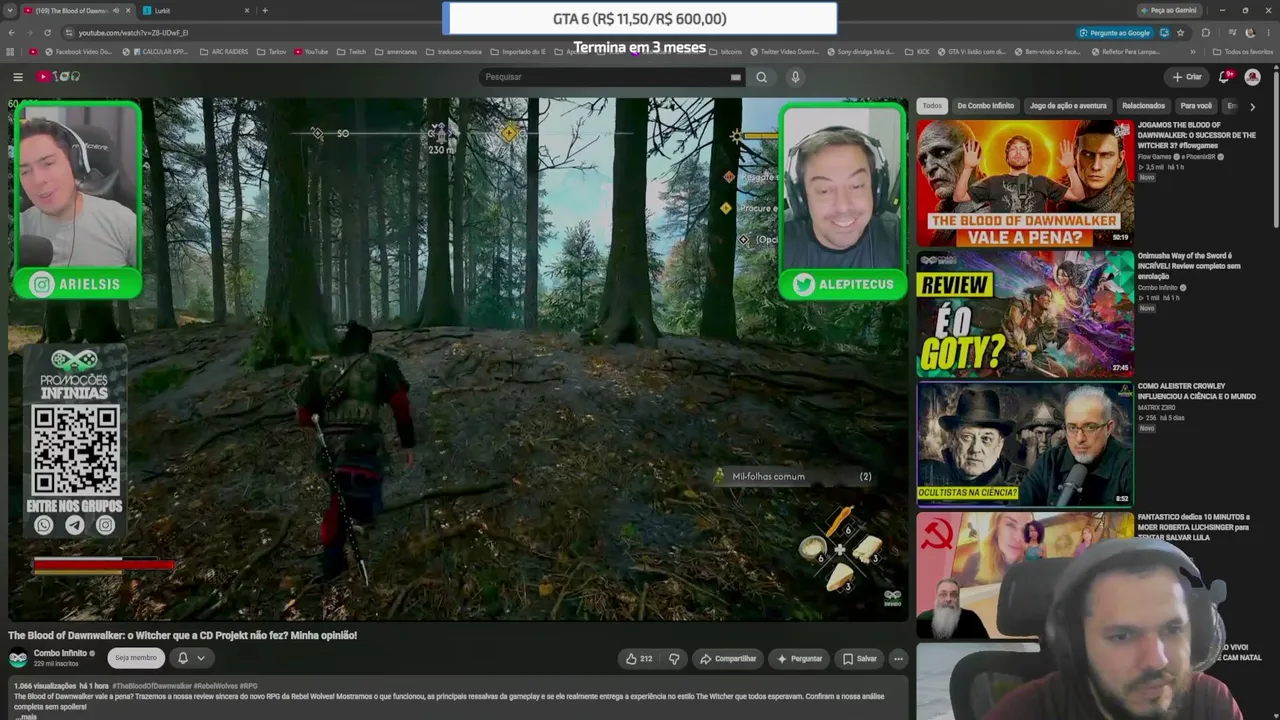Viewport: 1280px width, 720px height.
Task: Select the Relacionados chip
Action: (1143, 106)
